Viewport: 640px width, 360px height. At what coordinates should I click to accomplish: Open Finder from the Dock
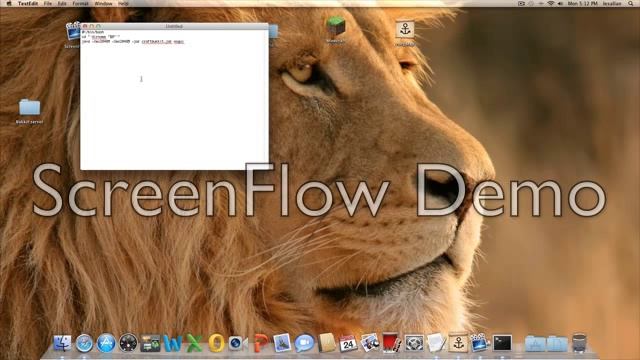[x=62, y=343]
